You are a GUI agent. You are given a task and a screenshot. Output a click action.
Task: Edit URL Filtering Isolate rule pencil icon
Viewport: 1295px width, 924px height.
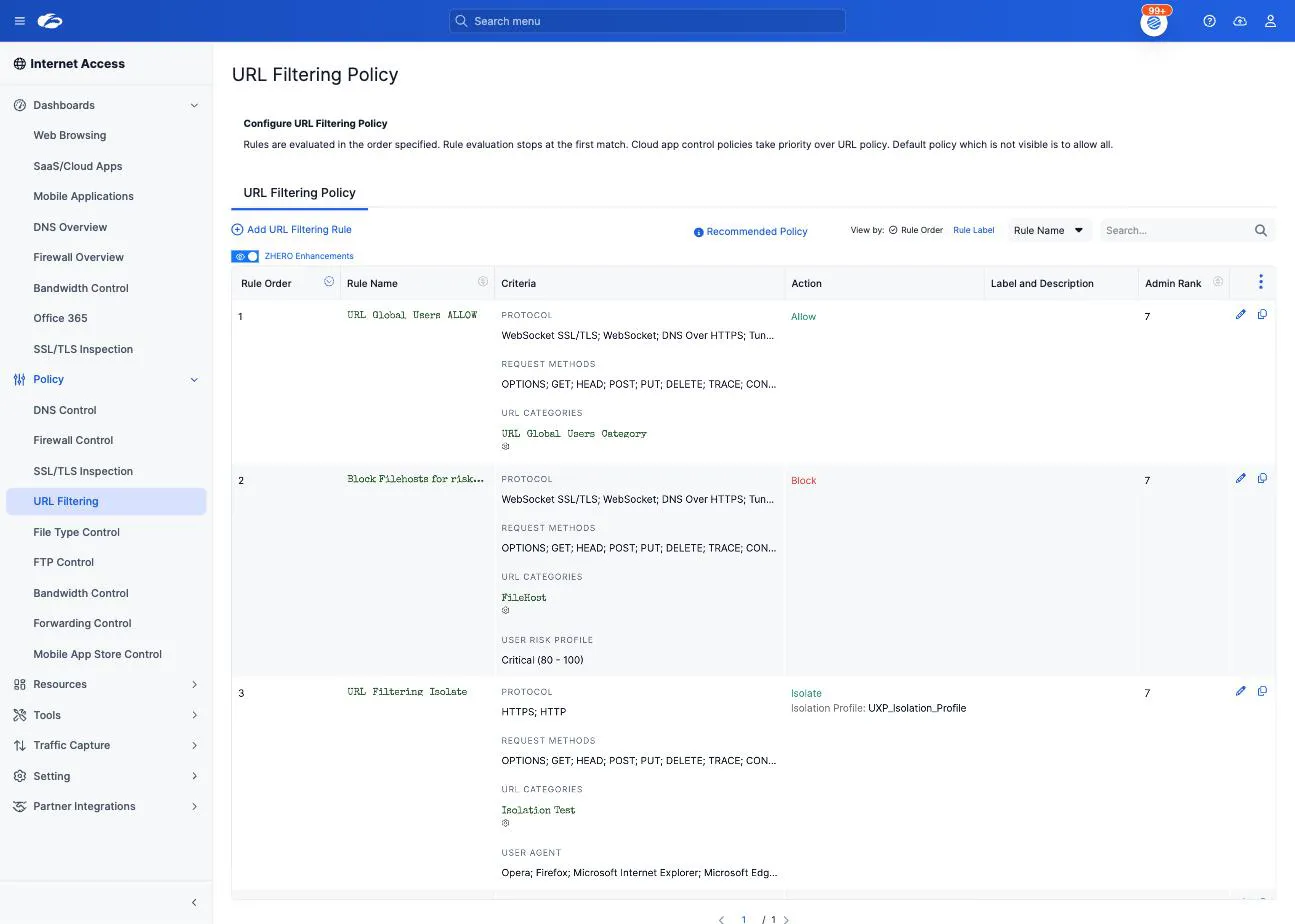1241,691
